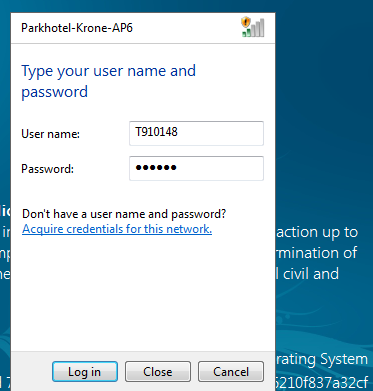Cancel the network login dialog
The height and width of the screenshot is (391, 373).
231,372
